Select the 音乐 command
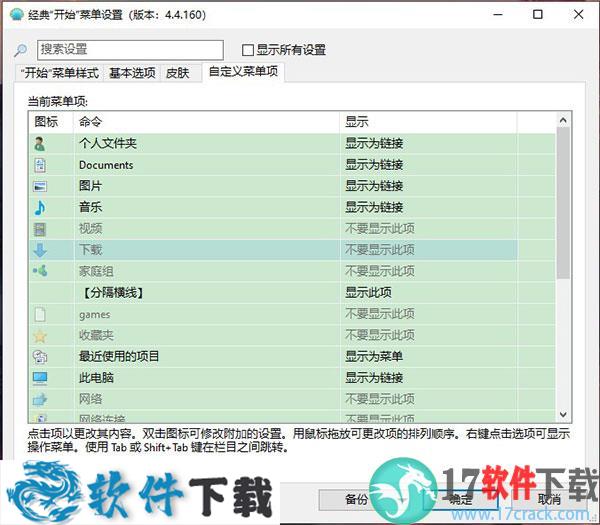600x525 pixels. pos(90,207)
